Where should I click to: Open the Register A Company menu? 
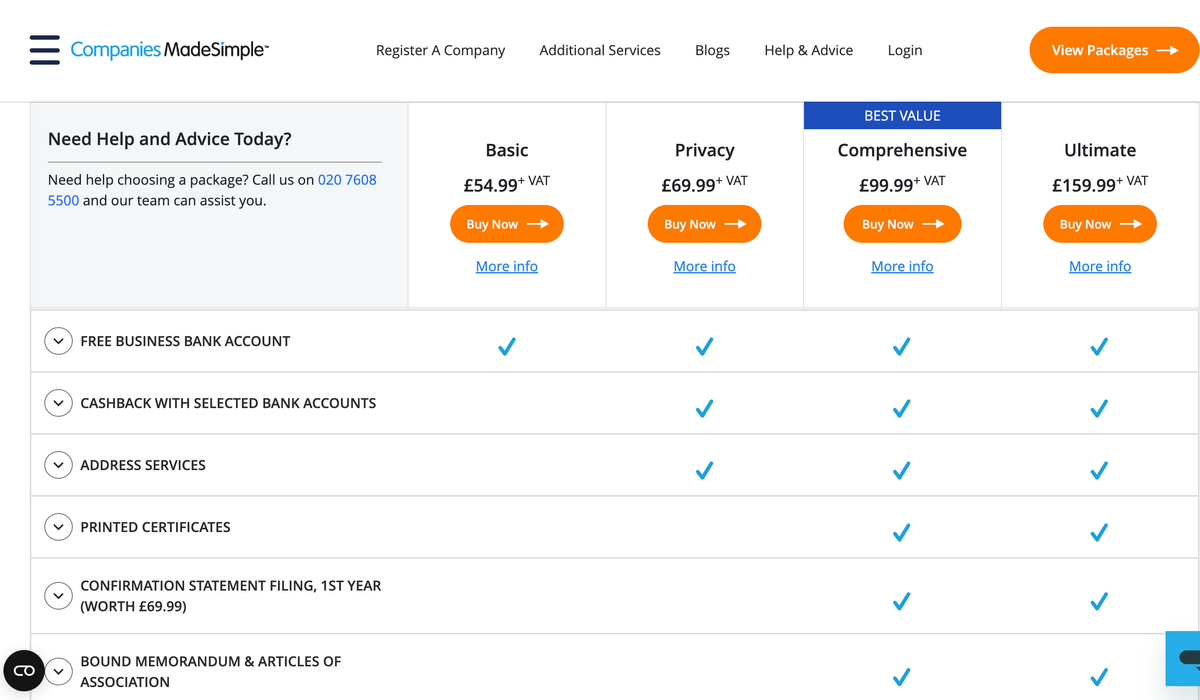pos(440,50)
